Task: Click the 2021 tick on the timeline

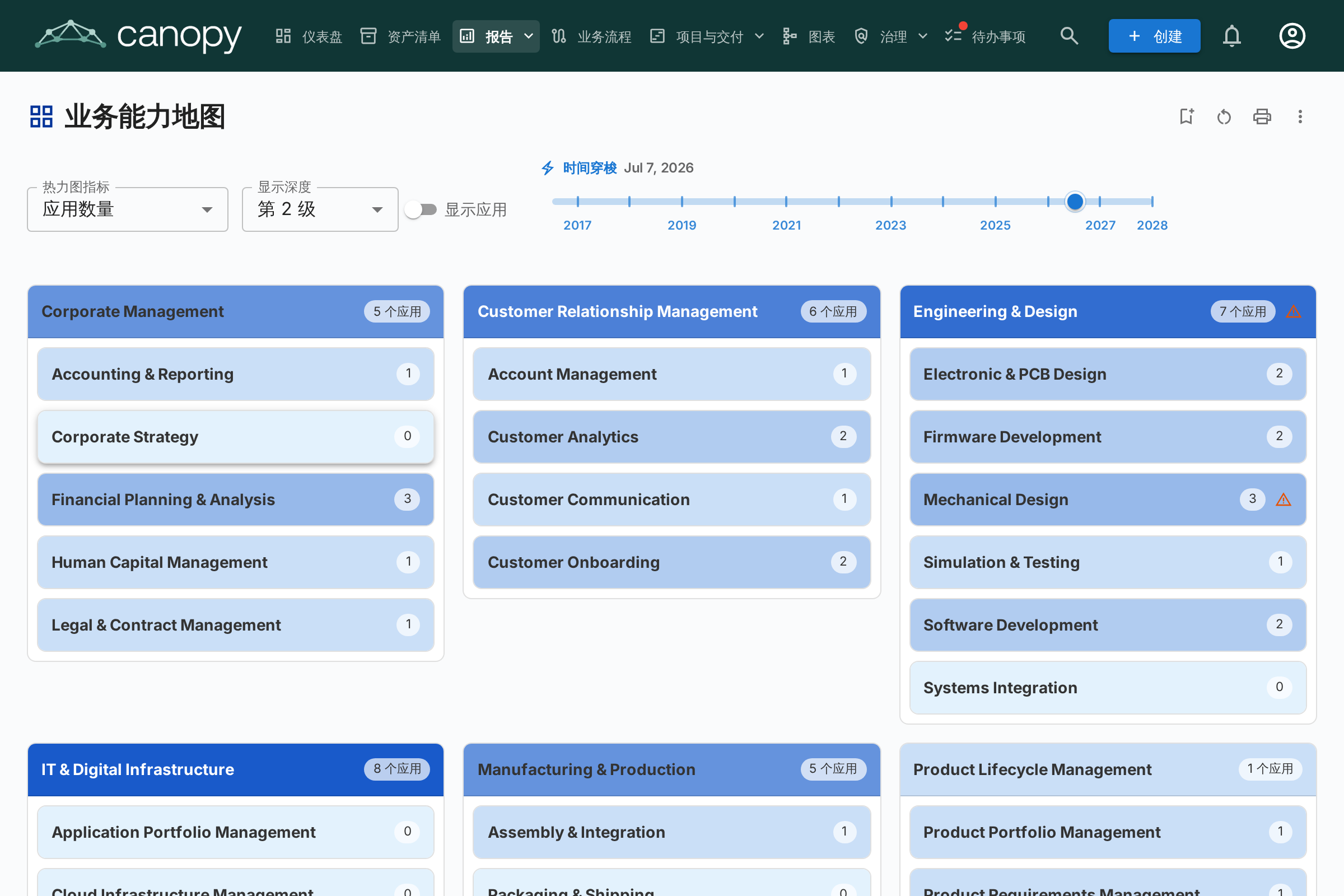Action: point(786,201)
